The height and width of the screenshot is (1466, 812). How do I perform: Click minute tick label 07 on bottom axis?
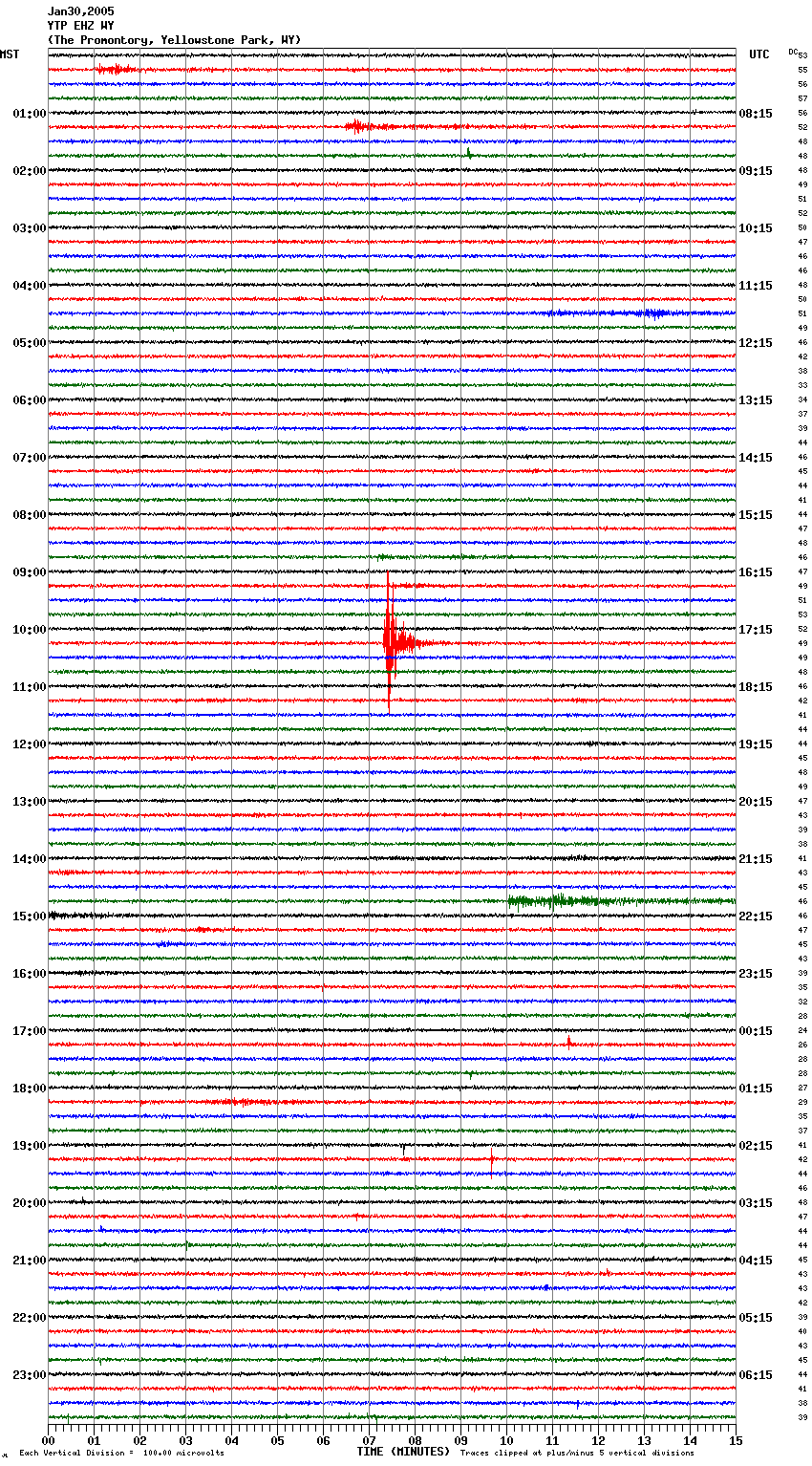[x=369, y=1440]
